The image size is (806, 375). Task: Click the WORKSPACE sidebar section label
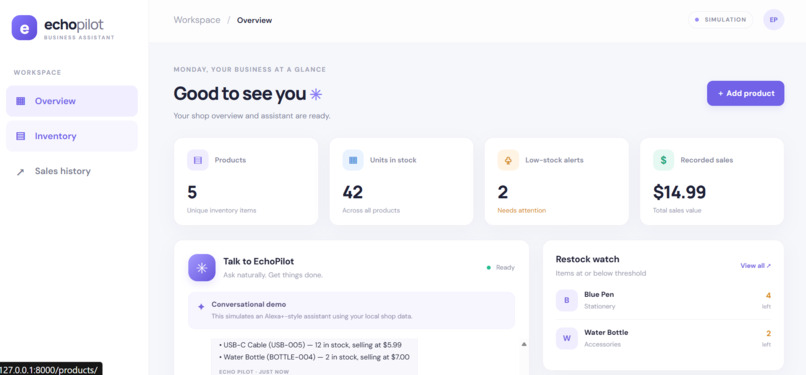[x=38, y=72]
